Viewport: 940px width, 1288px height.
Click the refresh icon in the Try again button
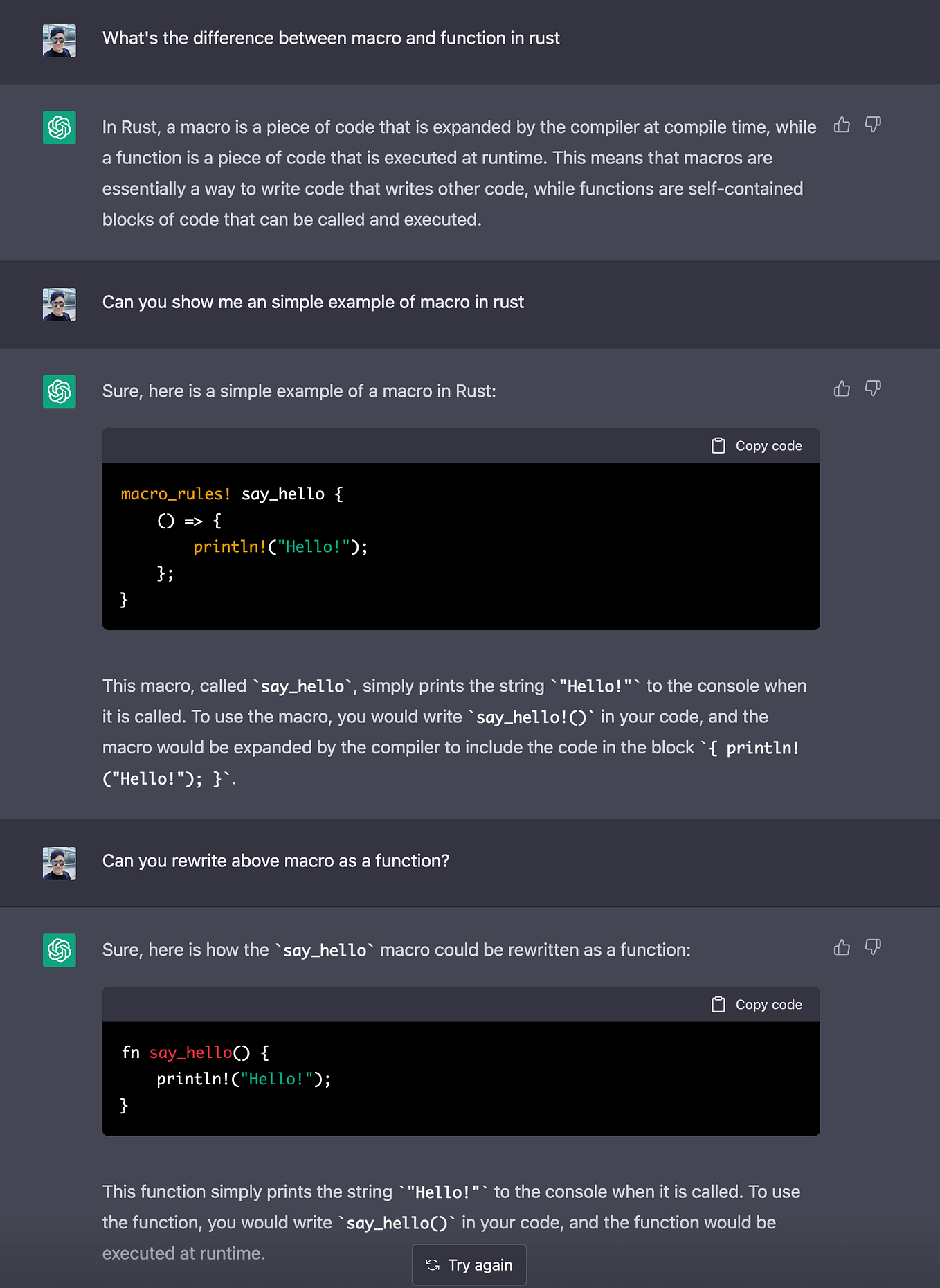point(433,1264)
